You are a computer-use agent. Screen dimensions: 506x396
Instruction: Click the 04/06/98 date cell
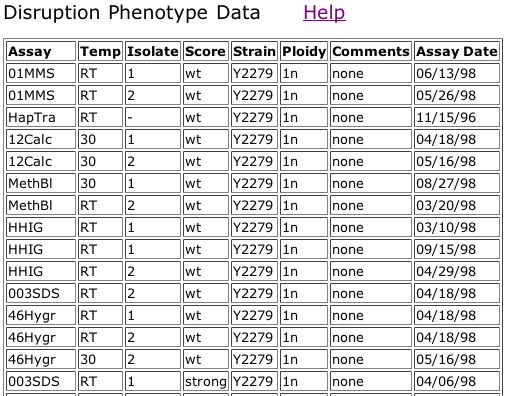click(457, 381)
